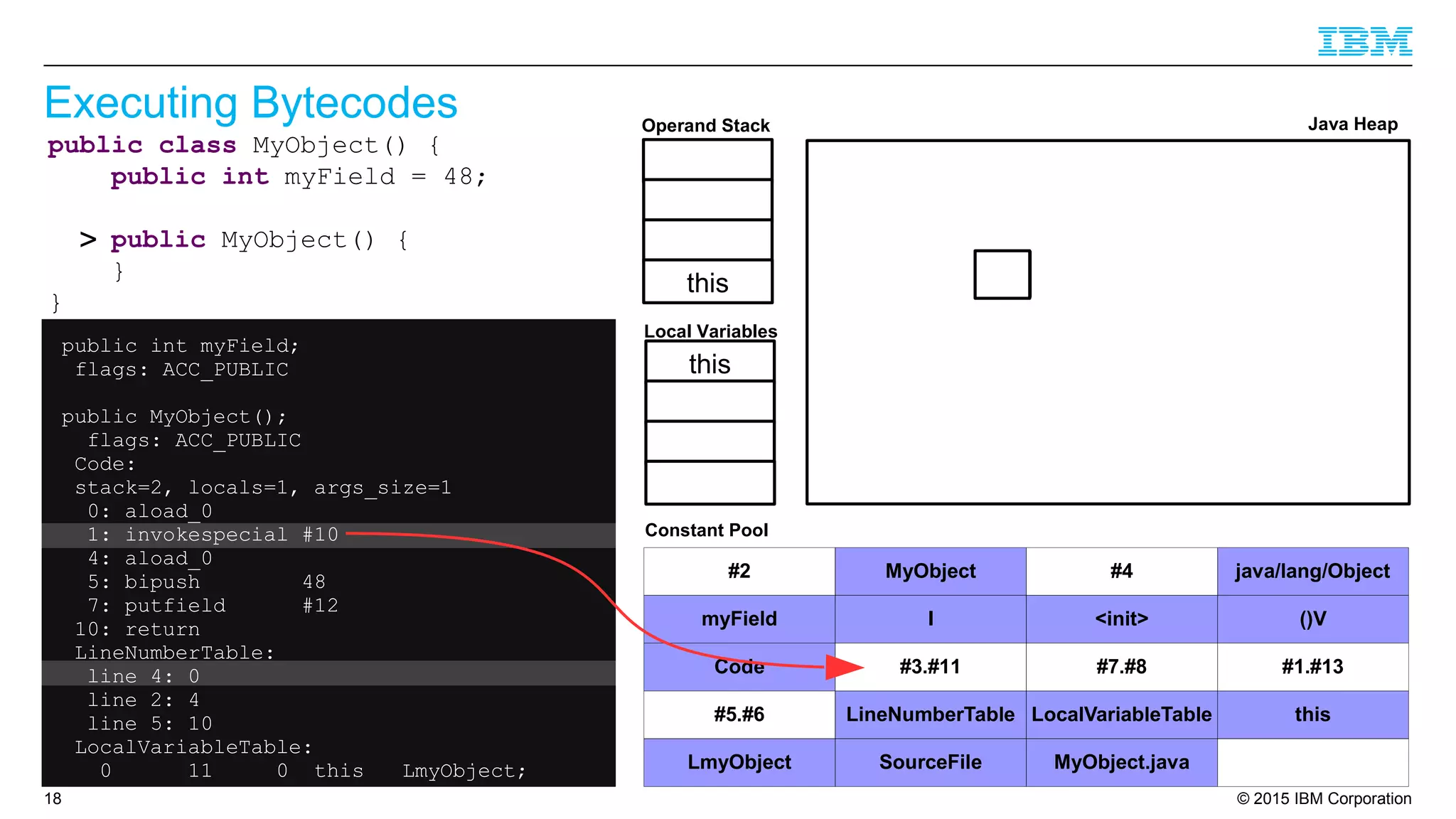This screenshot has width=1456, height=819.
Task: Click the '<init>' constant pool cell
Action: click(1121, 619)
